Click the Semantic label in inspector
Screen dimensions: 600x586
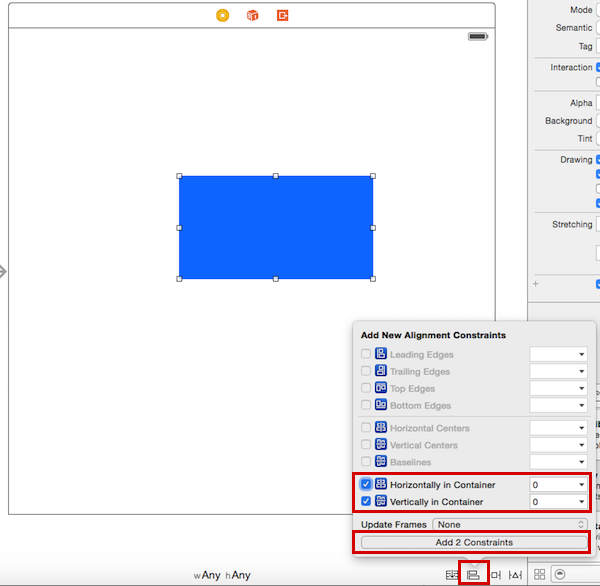pyautogui.click(x=574, y=28)
